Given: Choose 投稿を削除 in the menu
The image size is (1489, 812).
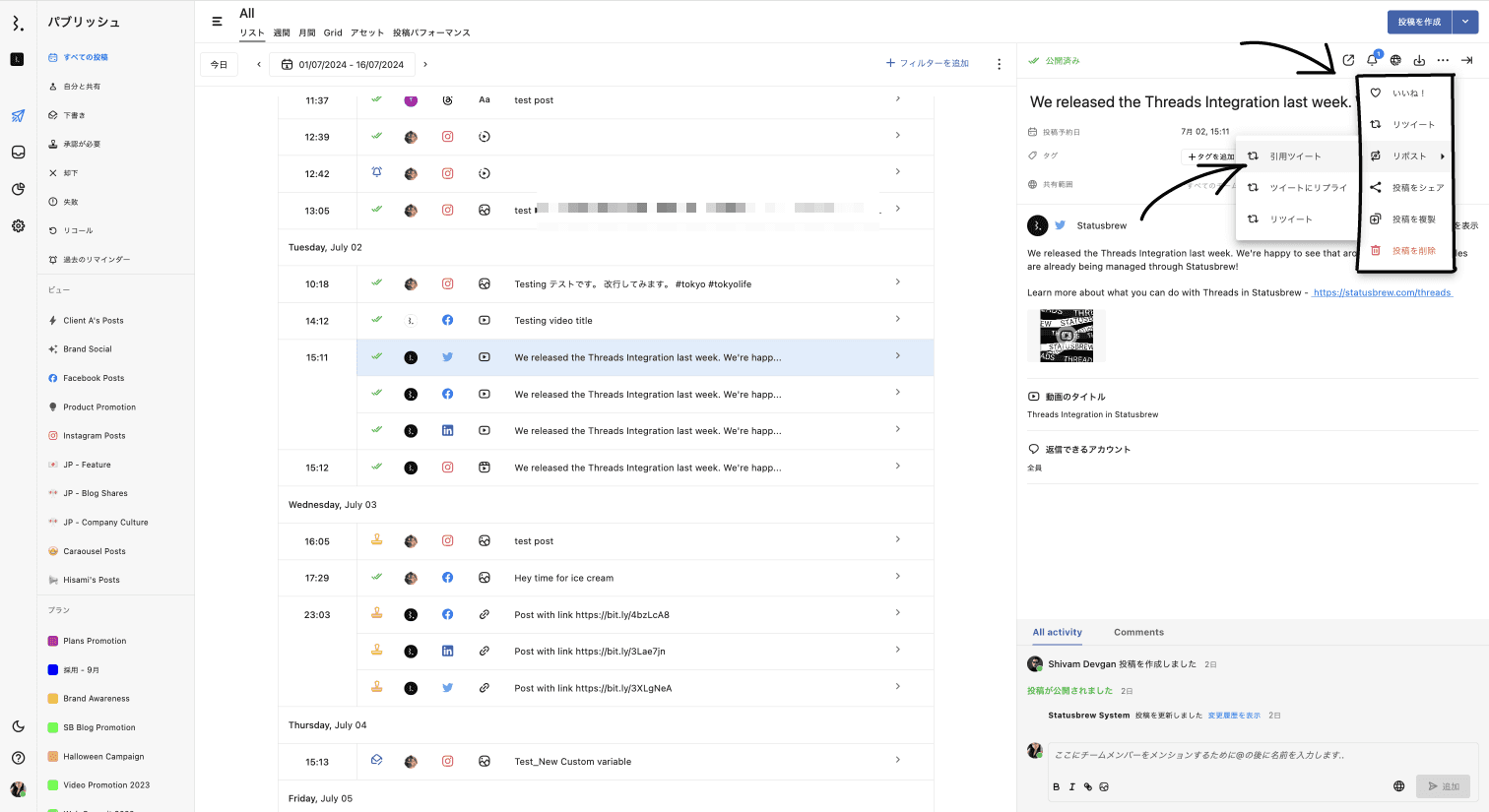Looking at the screenshot, I should pyautogui.click(x=1413, y=251).
